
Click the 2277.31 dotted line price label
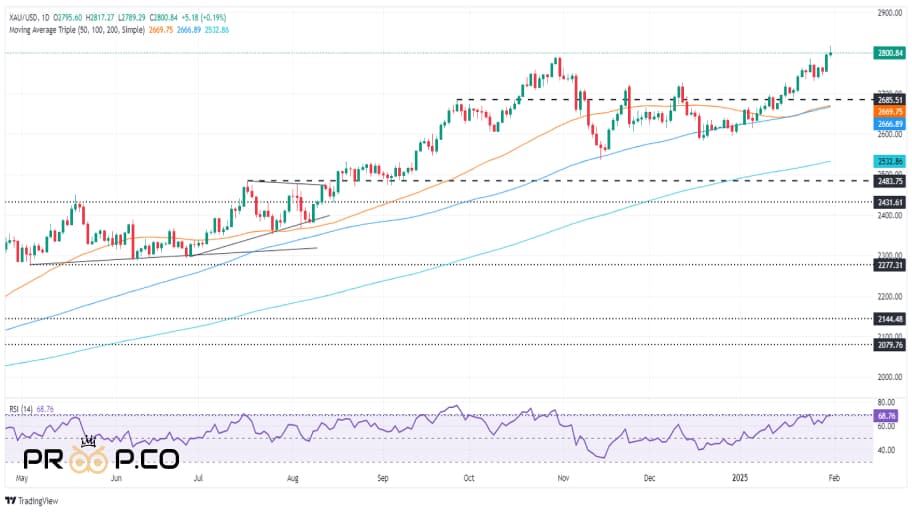[890, 265]
